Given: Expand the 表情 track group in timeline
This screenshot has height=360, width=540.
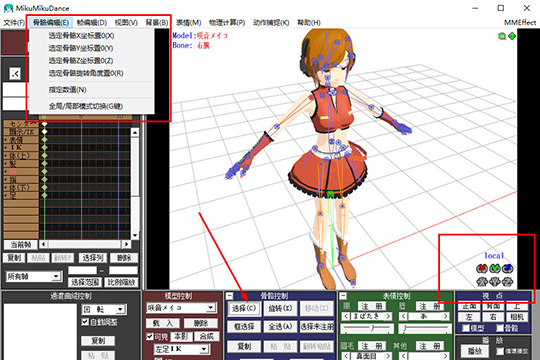Looking at the screenshot, I should click(6, 140).
